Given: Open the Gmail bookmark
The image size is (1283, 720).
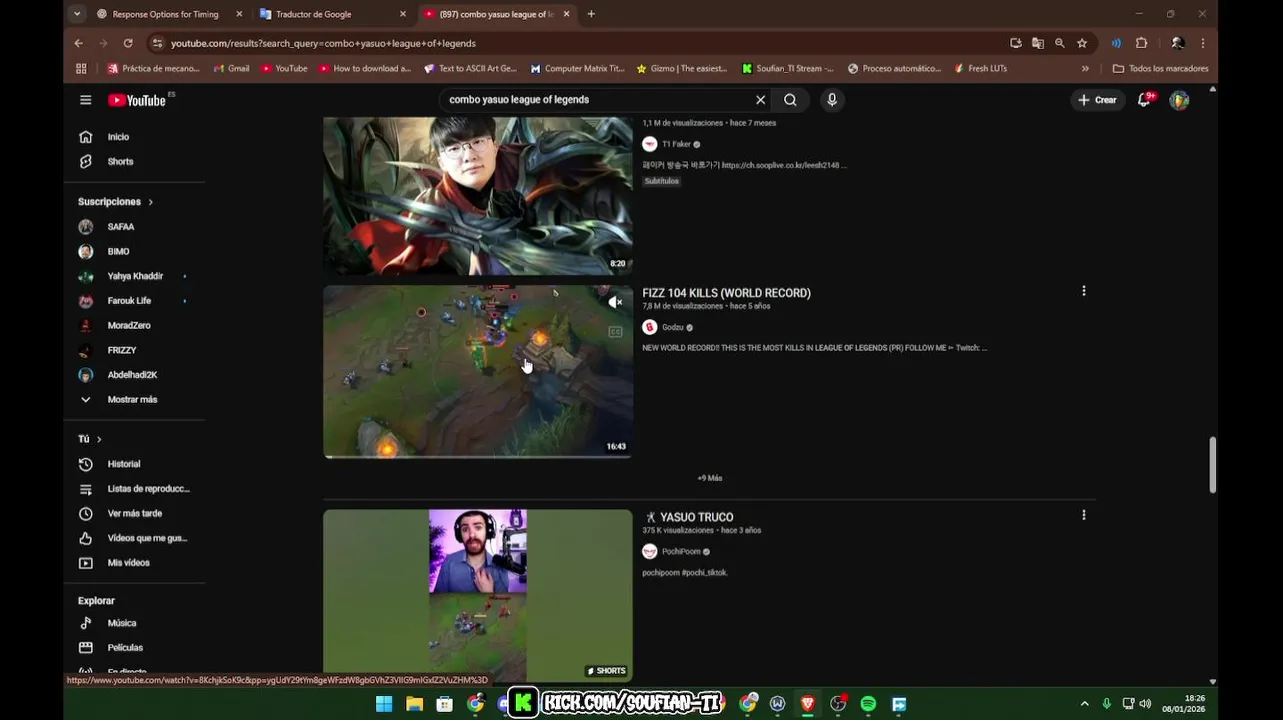Looking at the screenshot, I should coord(232,69).
